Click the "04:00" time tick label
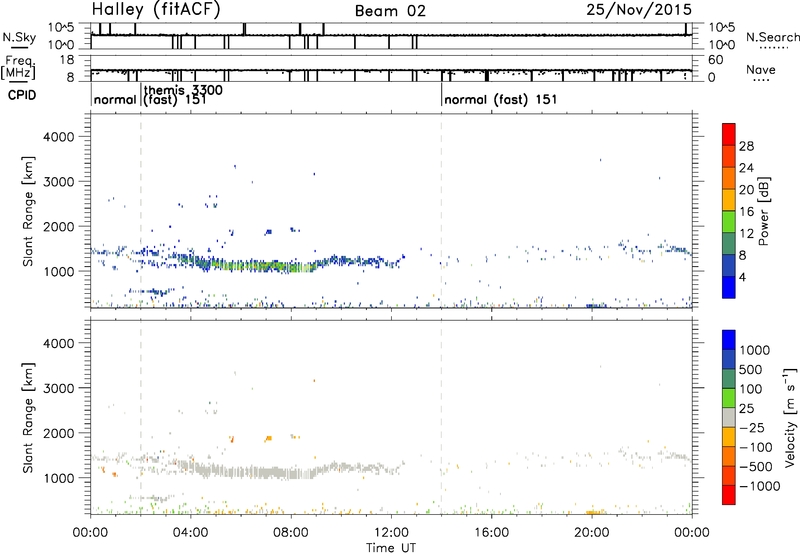The image size is (800, 554). click(190, 533)
